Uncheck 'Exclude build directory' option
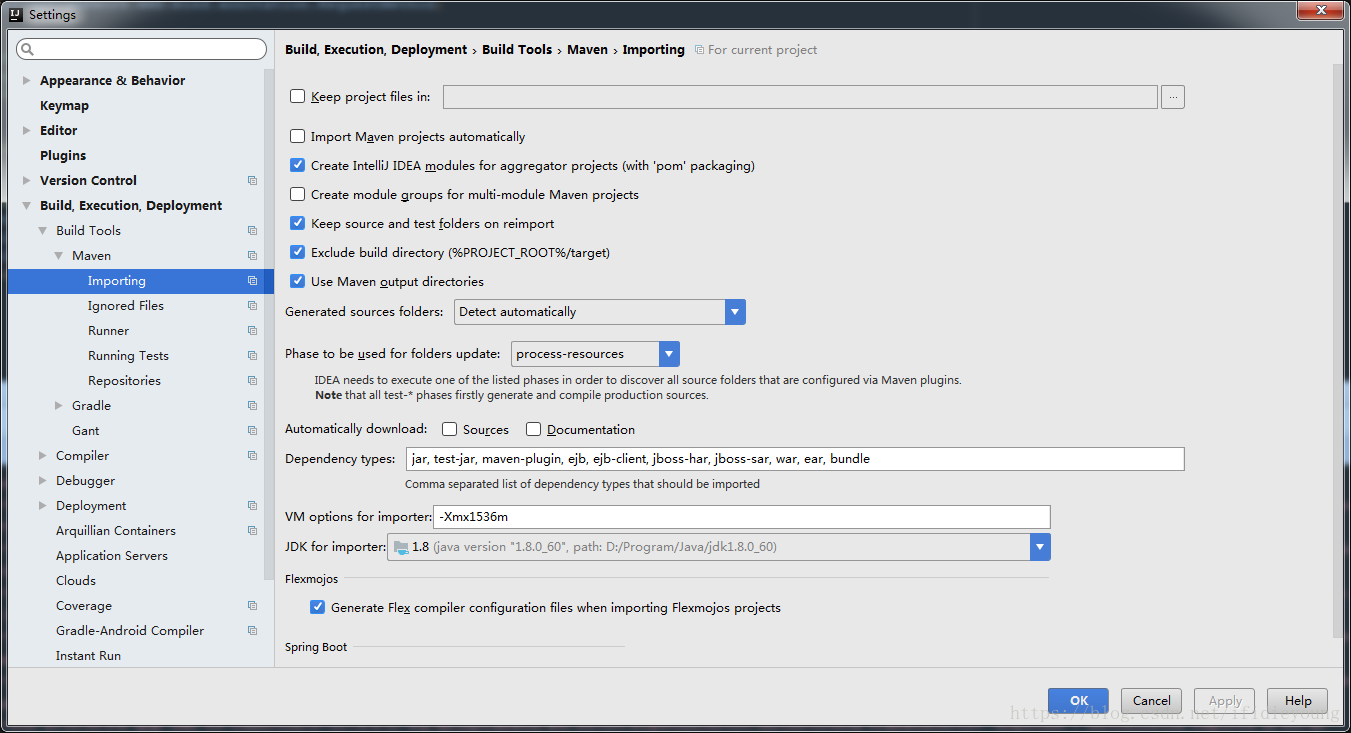The image size is (1351, 733). click(297, 252)
